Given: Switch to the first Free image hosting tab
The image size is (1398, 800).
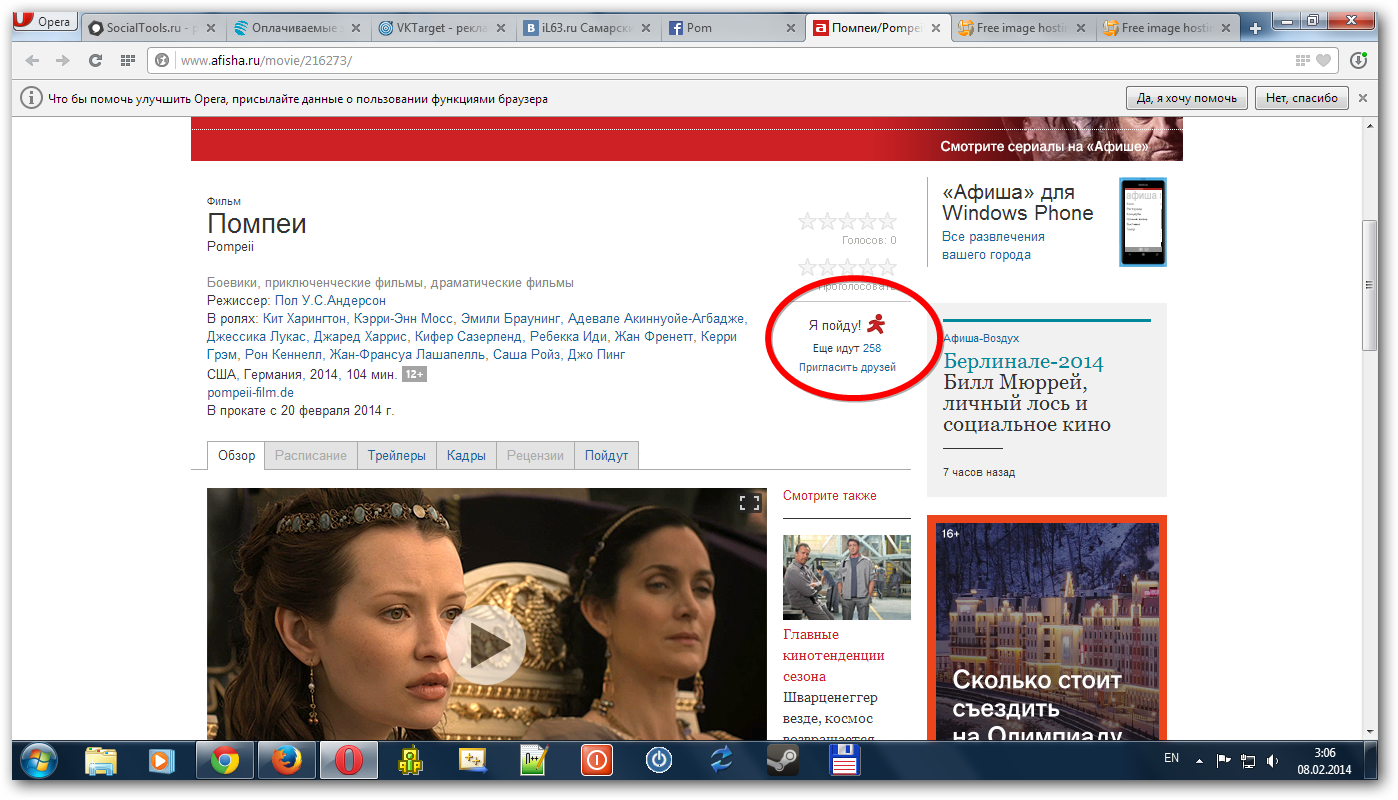Looking at the screenshot, I should 1022,28.
